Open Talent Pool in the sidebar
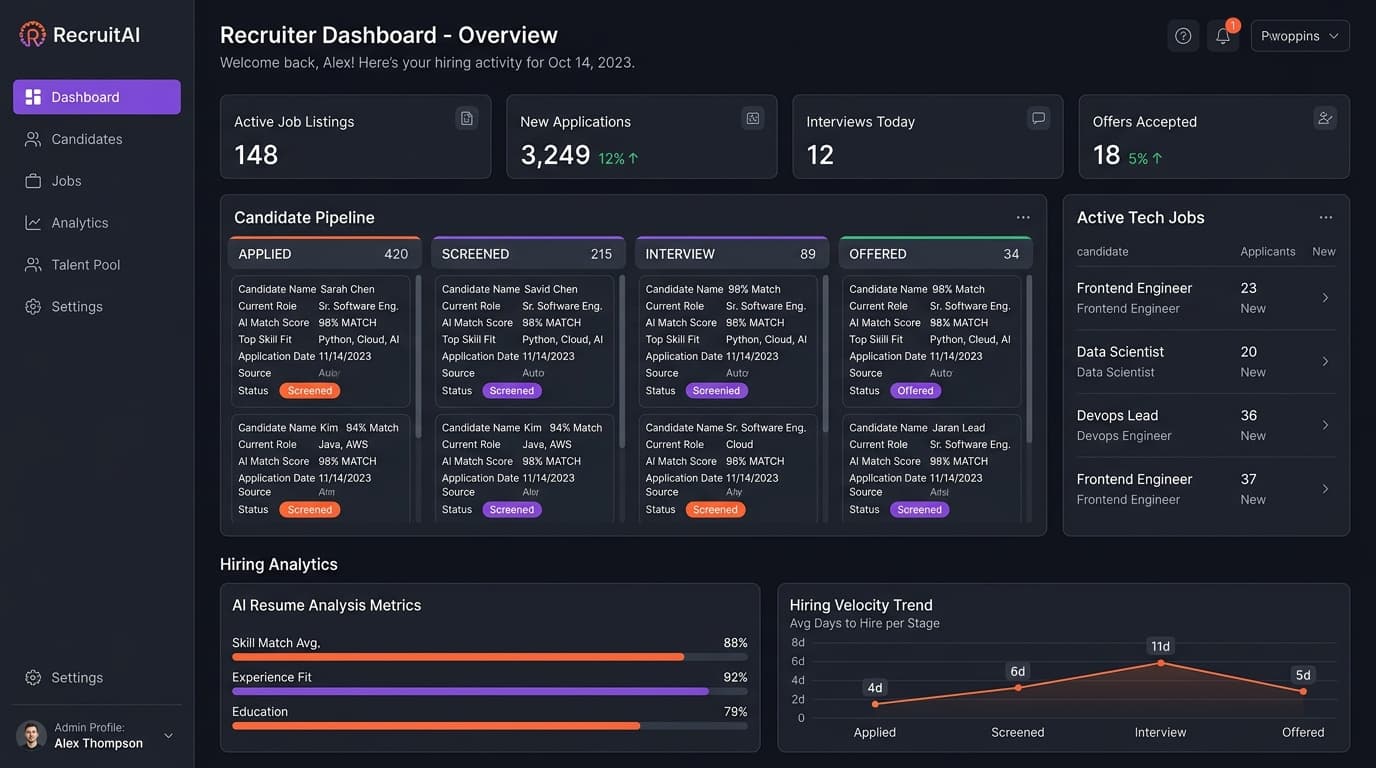 click(x=97, y=265)
